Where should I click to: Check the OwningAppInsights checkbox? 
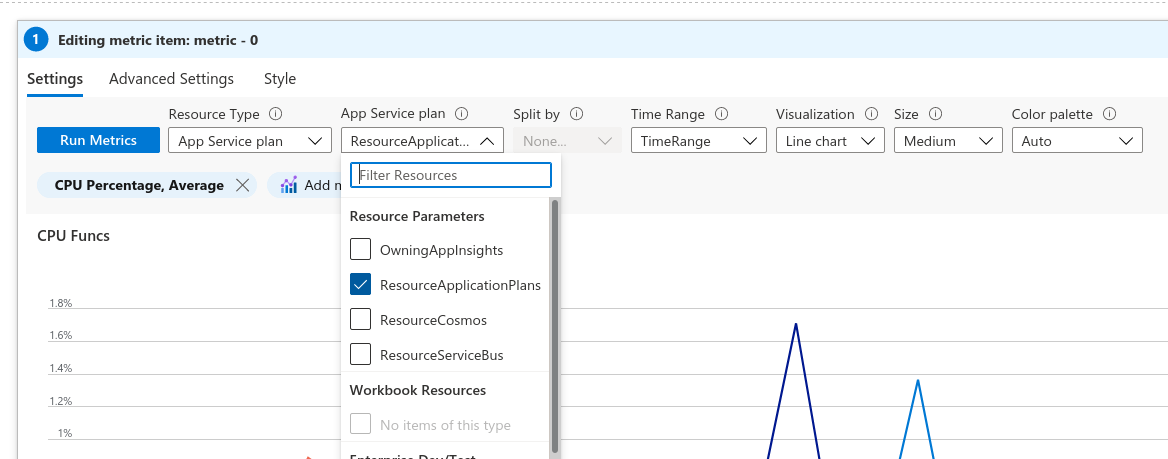361,250
